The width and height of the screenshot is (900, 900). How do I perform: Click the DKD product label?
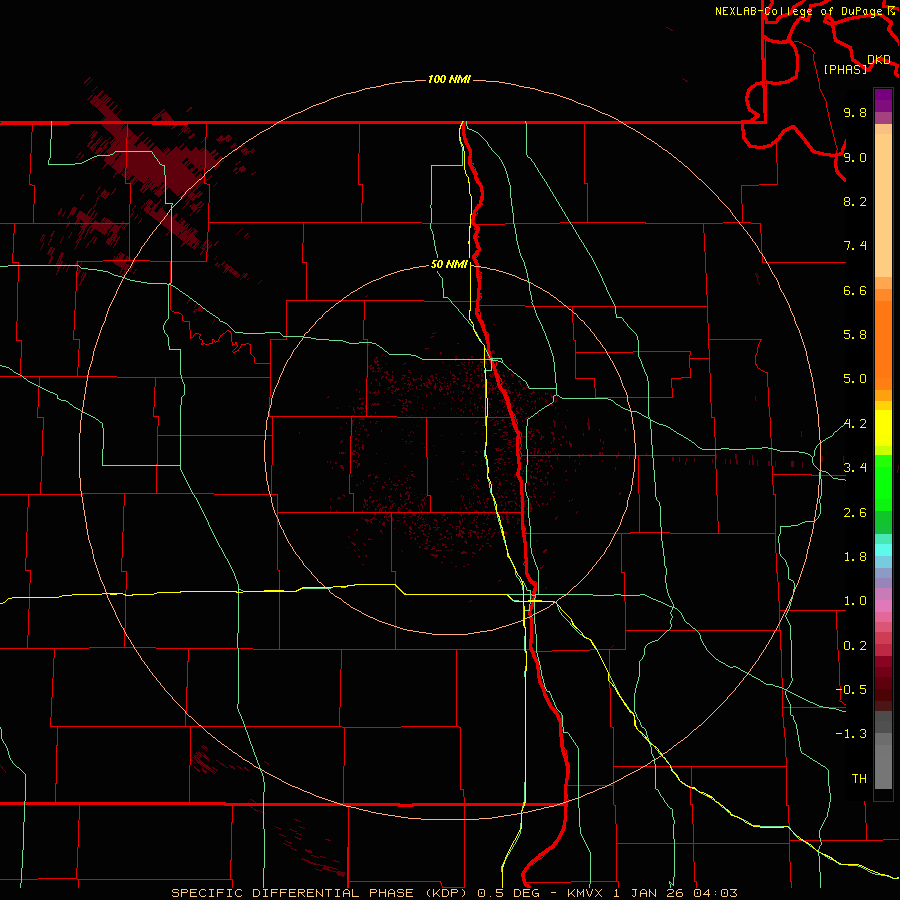879,60
